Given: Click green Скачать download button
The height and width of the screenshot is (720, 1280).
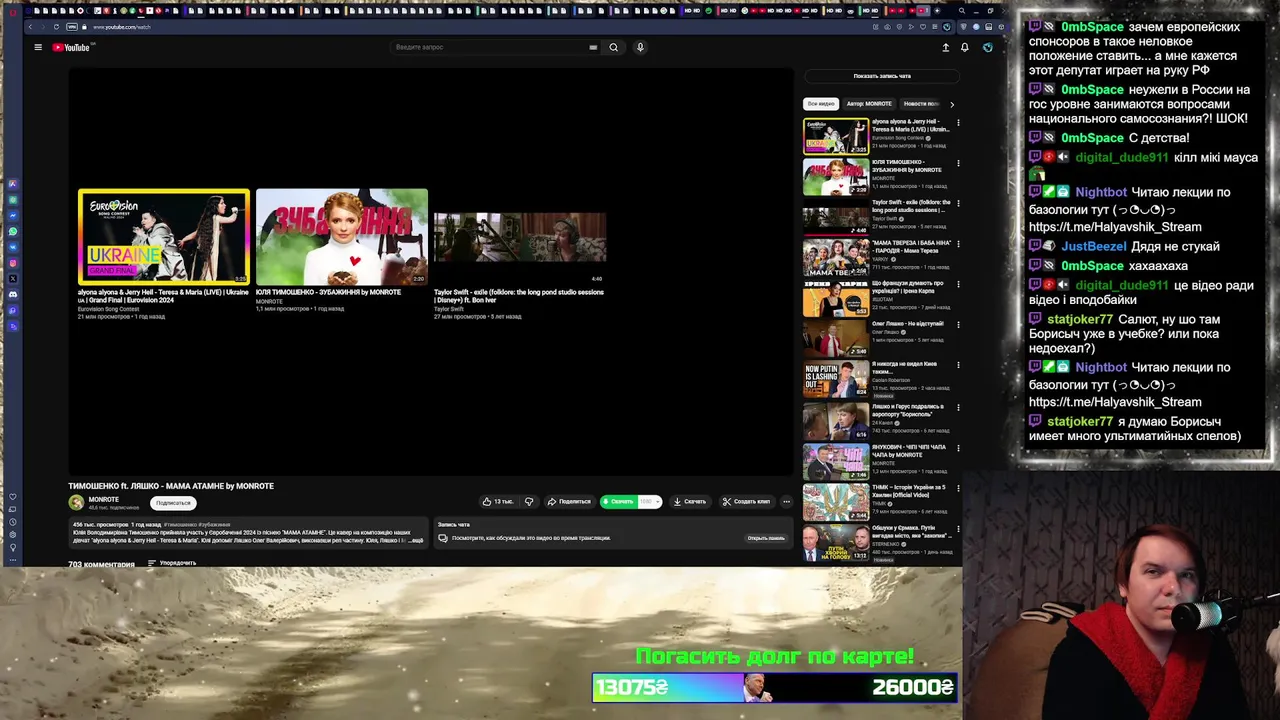Looking at the screenshot, I should point(618,502).
